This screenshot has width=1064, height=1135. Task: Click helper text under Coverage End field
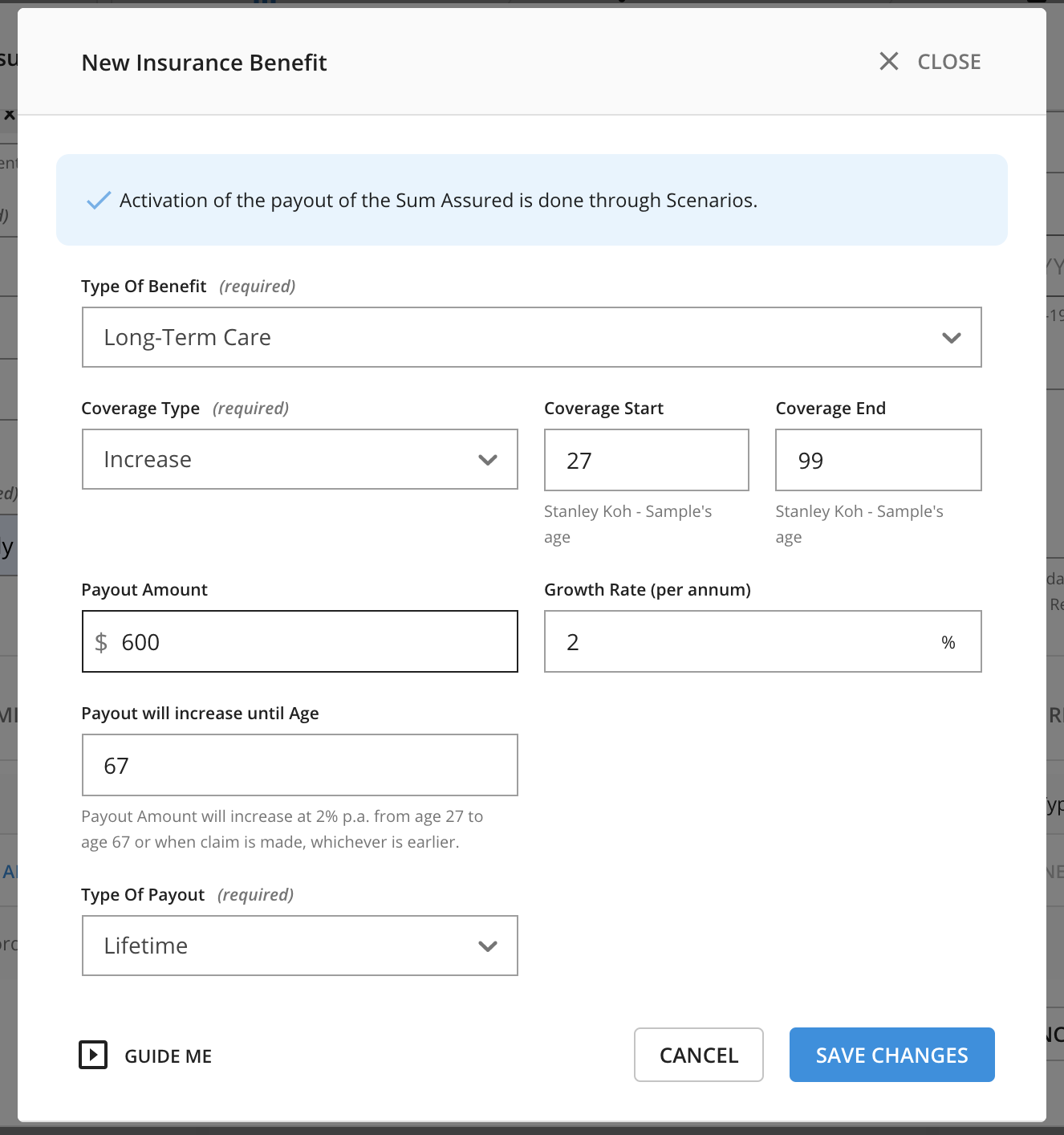click(859, 524)
